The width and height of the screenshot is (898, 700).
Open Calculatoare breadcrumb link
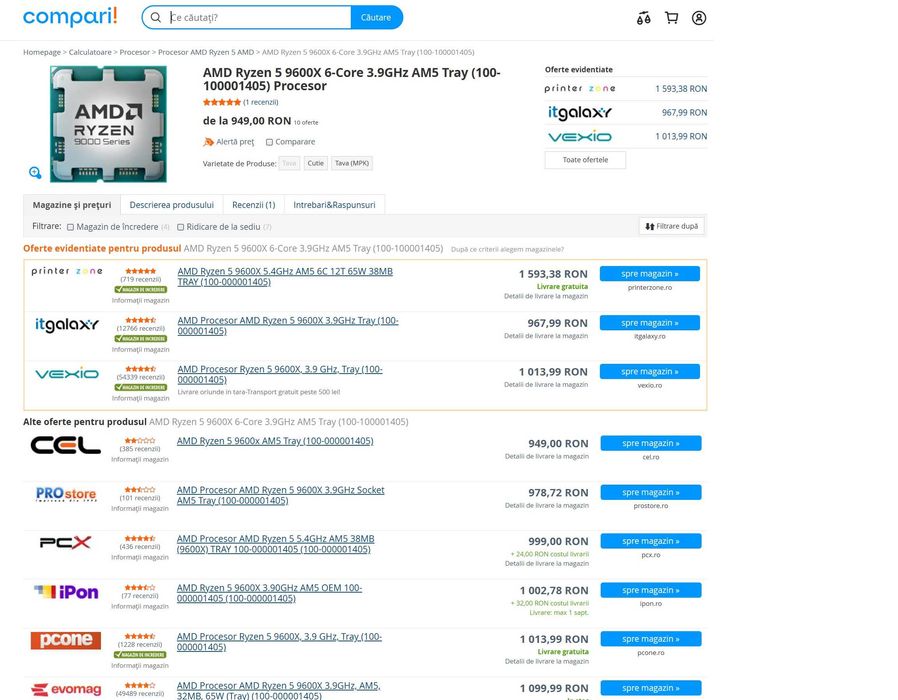[90, 52]
